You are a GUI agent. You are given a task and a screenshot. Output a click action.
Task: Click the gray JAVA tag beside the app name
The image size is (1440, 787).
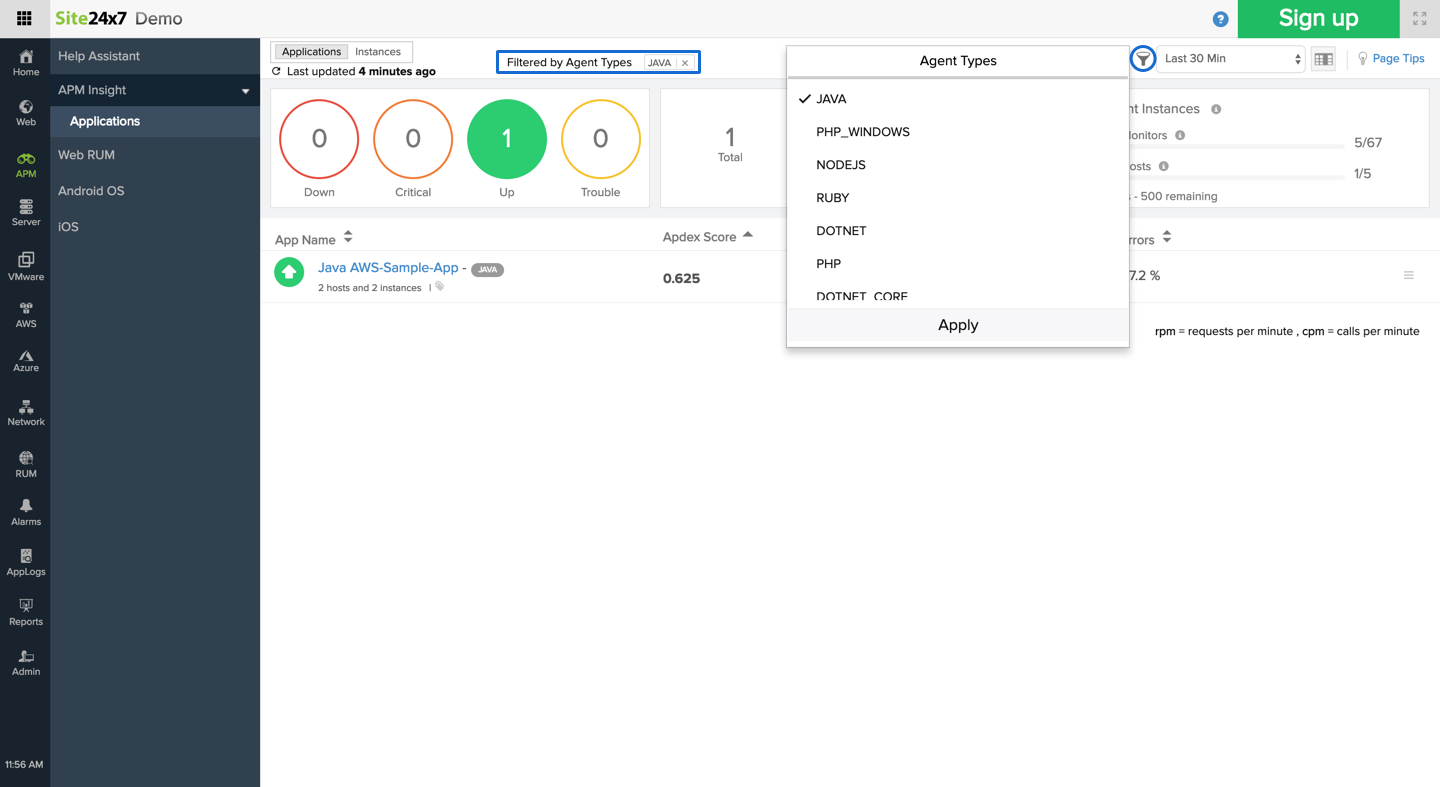488,270
